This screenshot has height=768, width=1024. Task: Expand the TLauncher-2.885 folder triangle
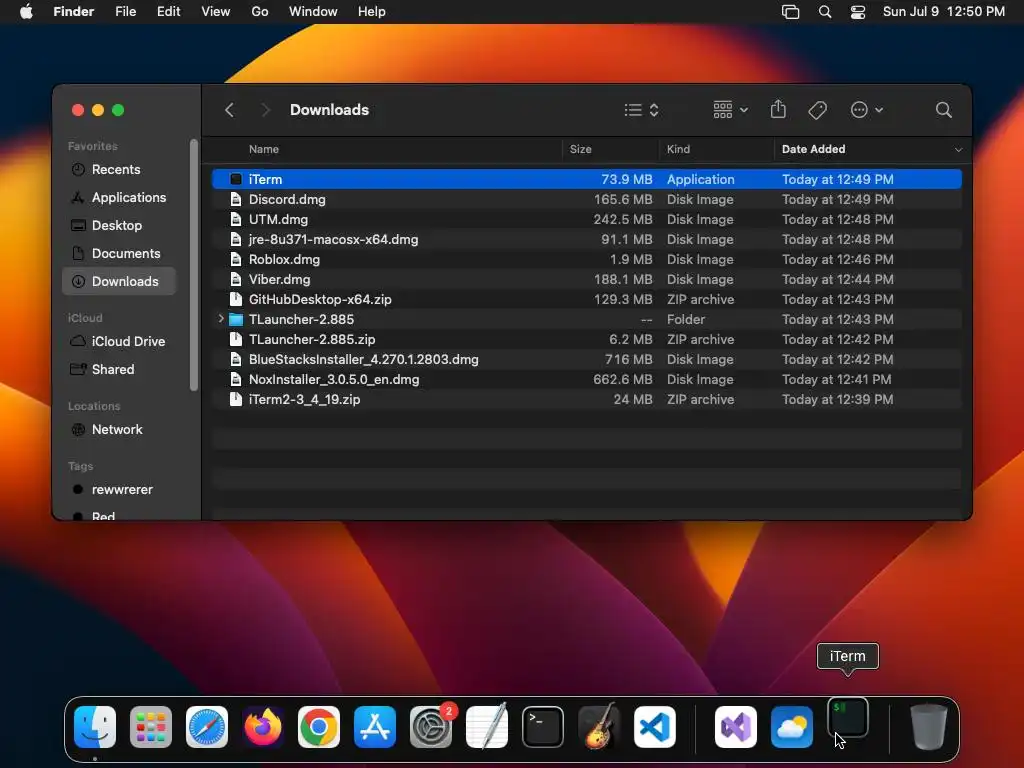pos(221,319)
